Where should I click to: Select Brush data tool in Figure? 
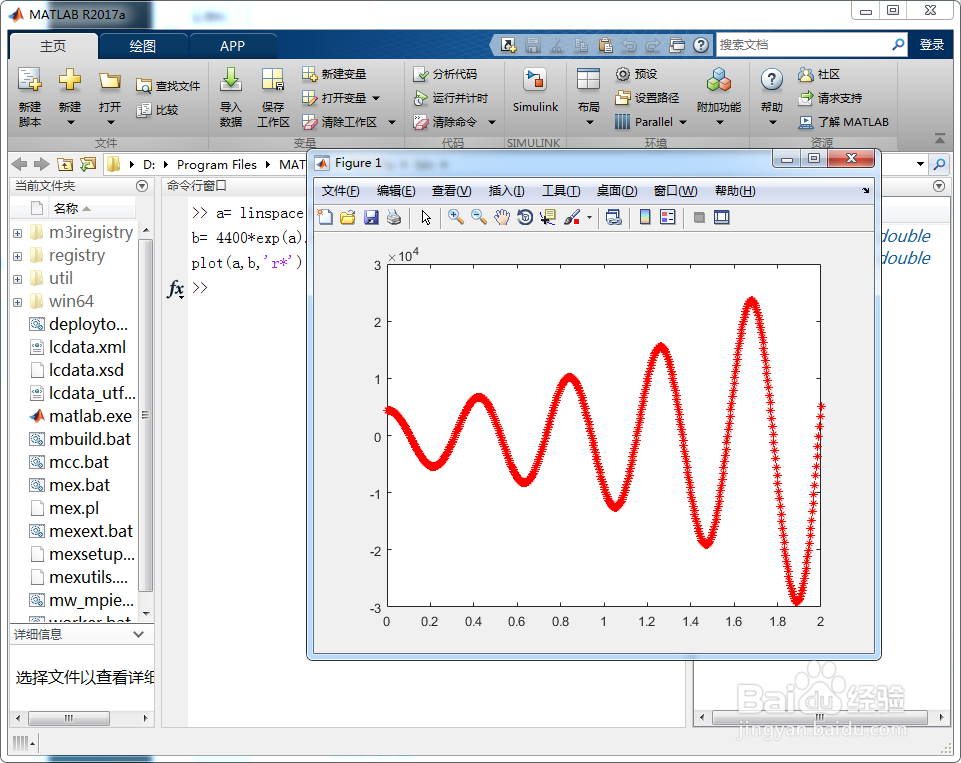572,217
